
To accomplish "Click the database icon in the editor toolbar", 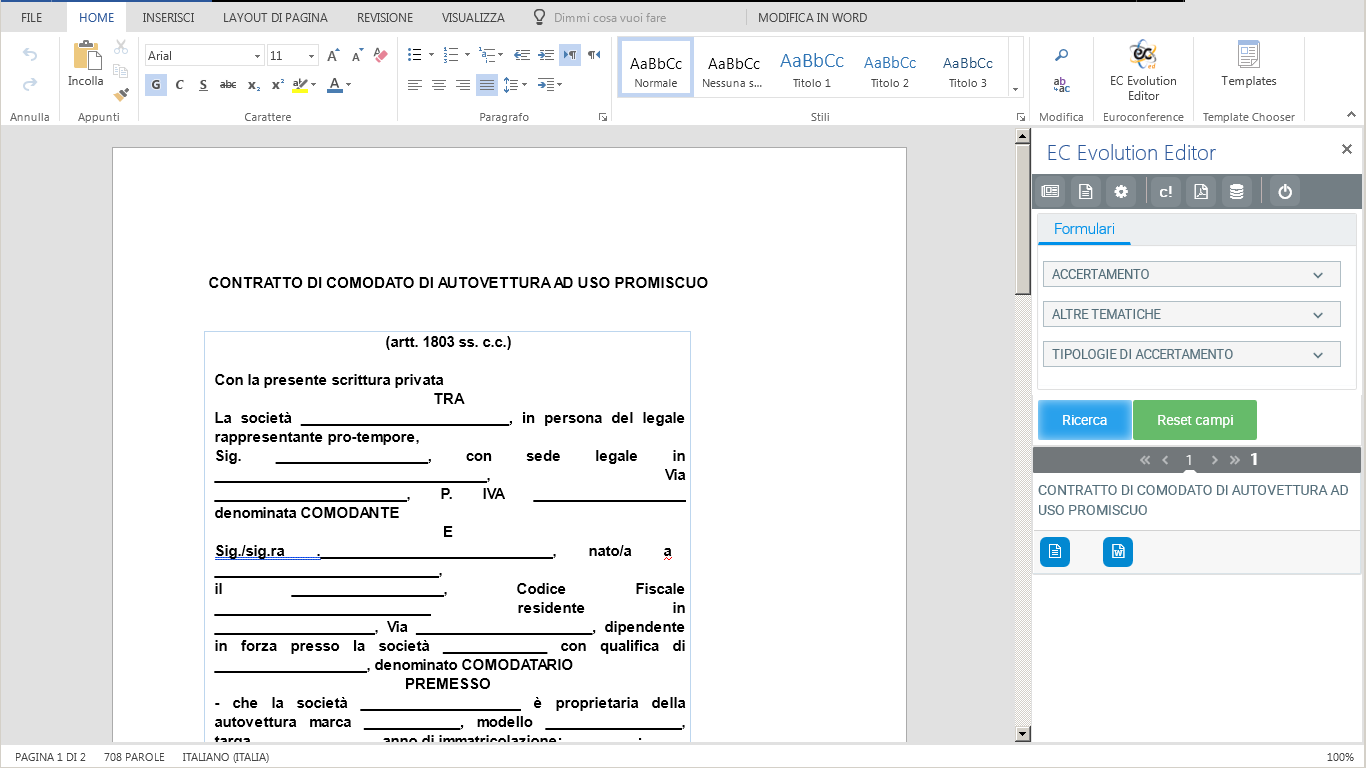I will (x=1236, y=192).
